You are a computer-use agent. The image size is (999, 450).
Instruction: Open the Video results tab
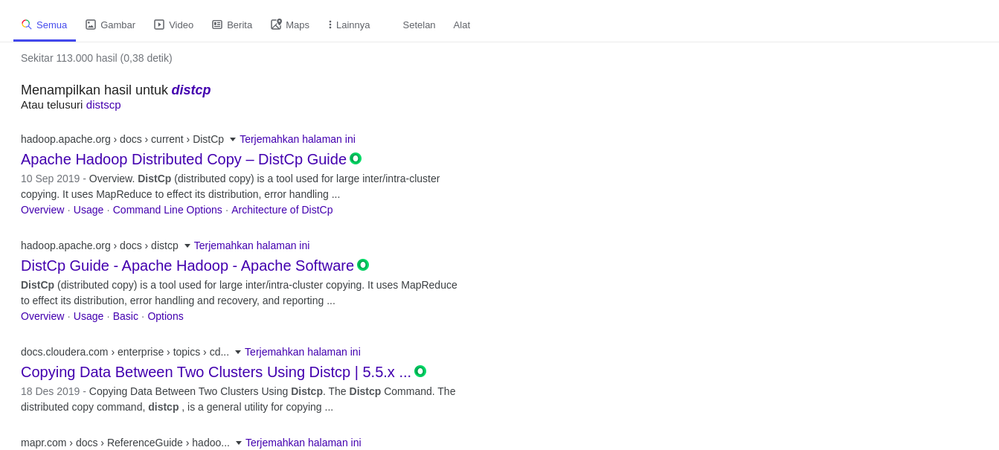(173, 25)
